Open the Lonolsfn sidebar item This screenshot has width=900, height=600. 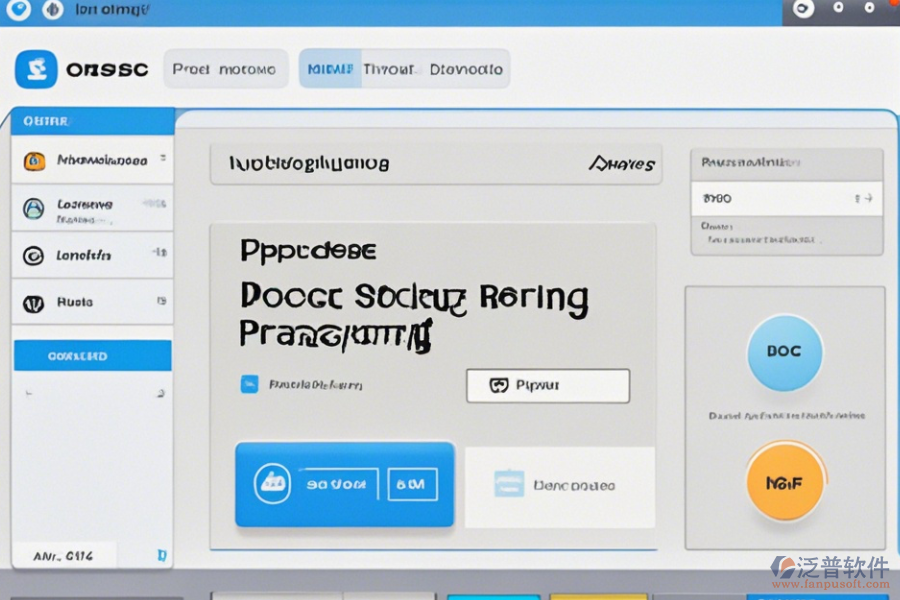(92, 256)
